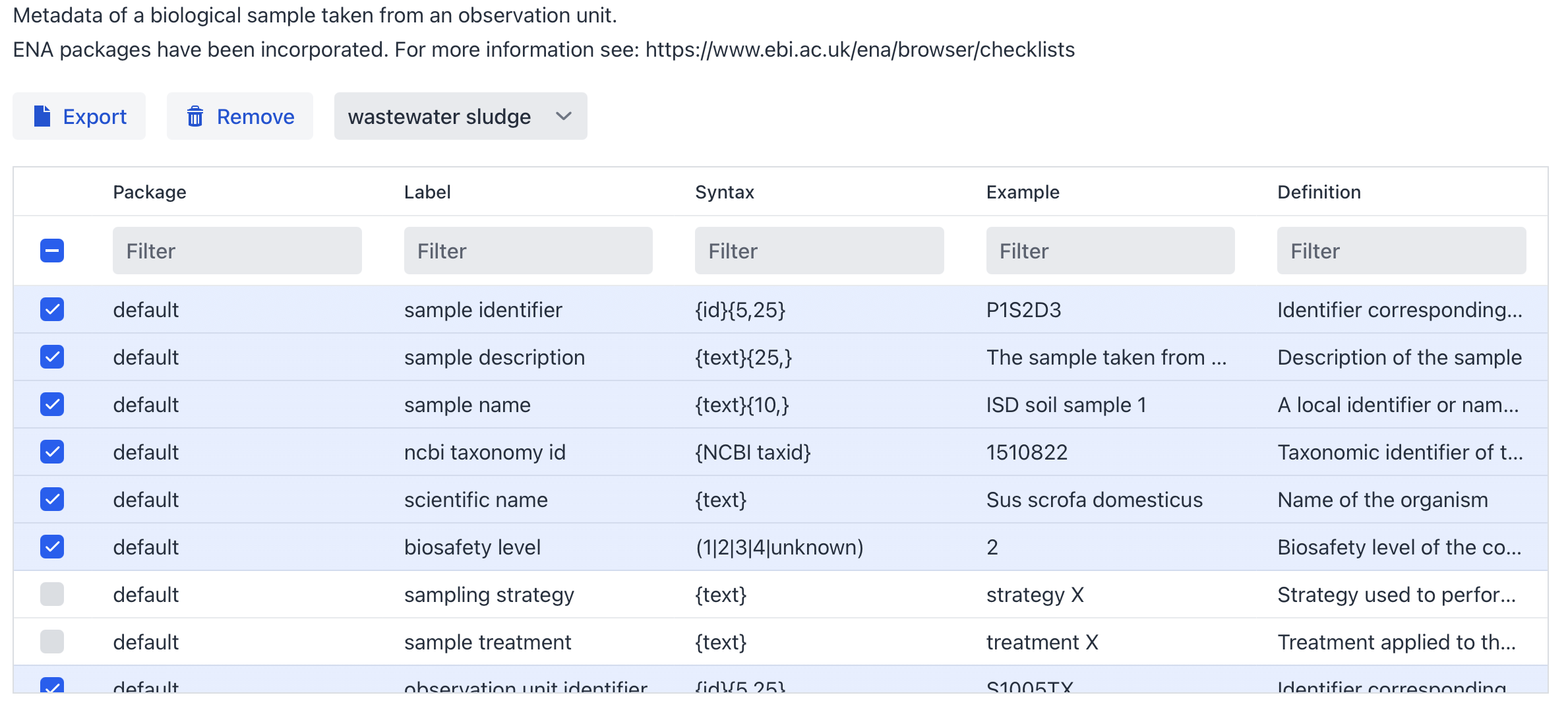The image size is (1568, 720).
Task: Uncheck the sample identifier row checkbox
Action: (x=52, y=309)
